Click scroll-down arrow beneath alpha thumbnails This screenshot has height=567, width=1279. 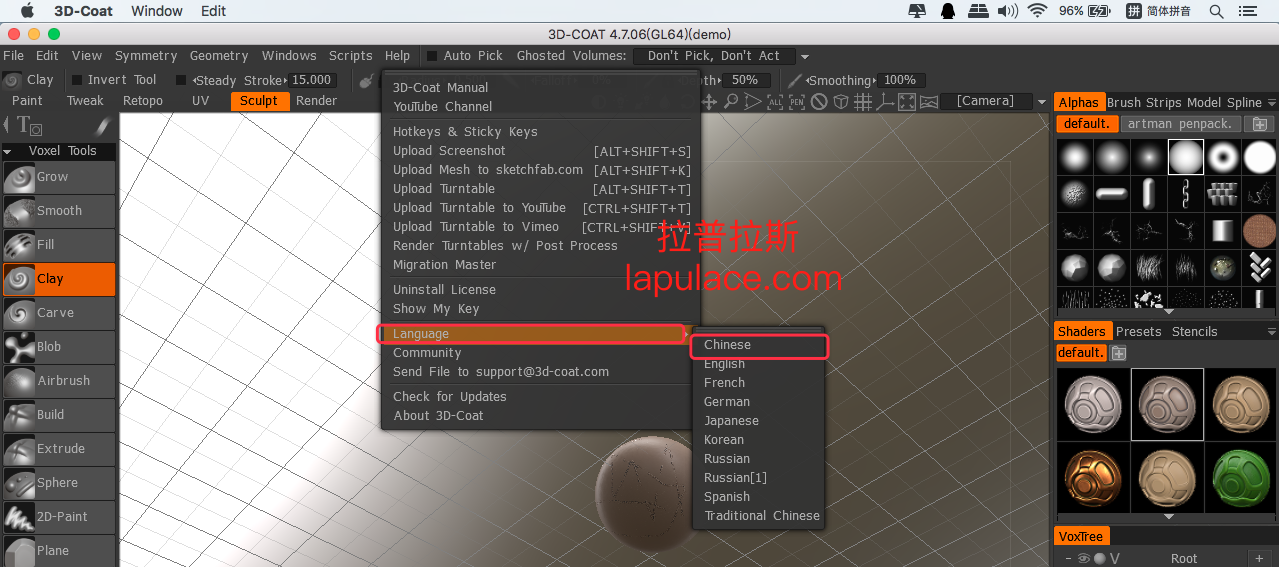click(1168, 313)
